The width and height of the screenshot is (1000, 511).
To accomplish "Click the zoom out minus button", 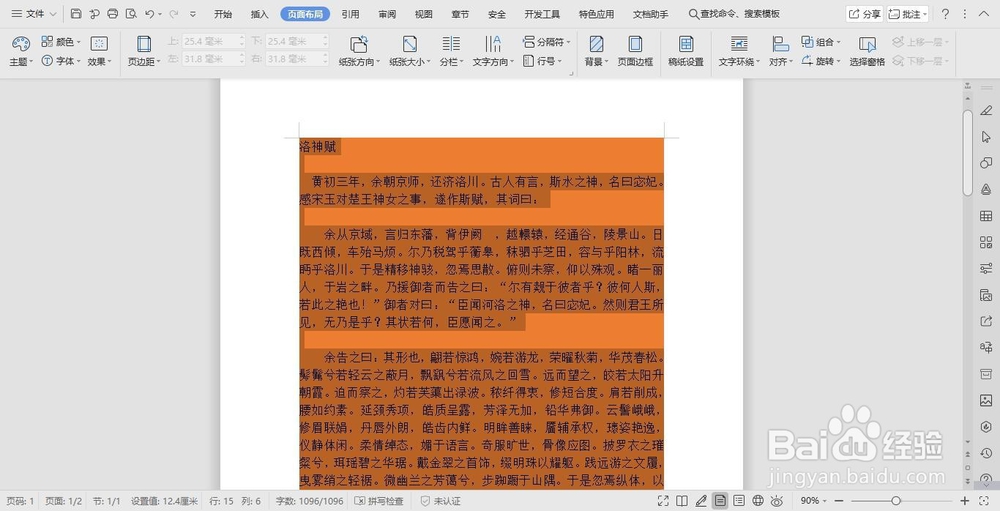I will point(839,501).
